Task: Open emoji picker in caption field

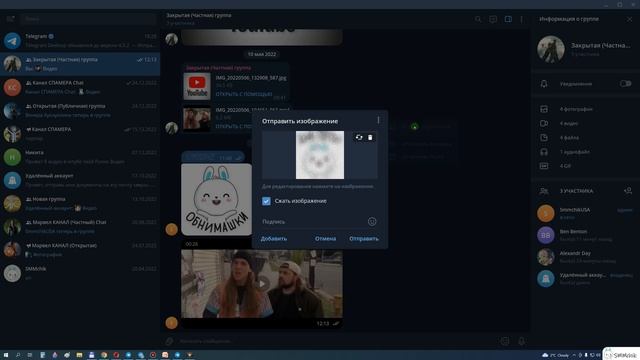Action: (x=372, y=222)
